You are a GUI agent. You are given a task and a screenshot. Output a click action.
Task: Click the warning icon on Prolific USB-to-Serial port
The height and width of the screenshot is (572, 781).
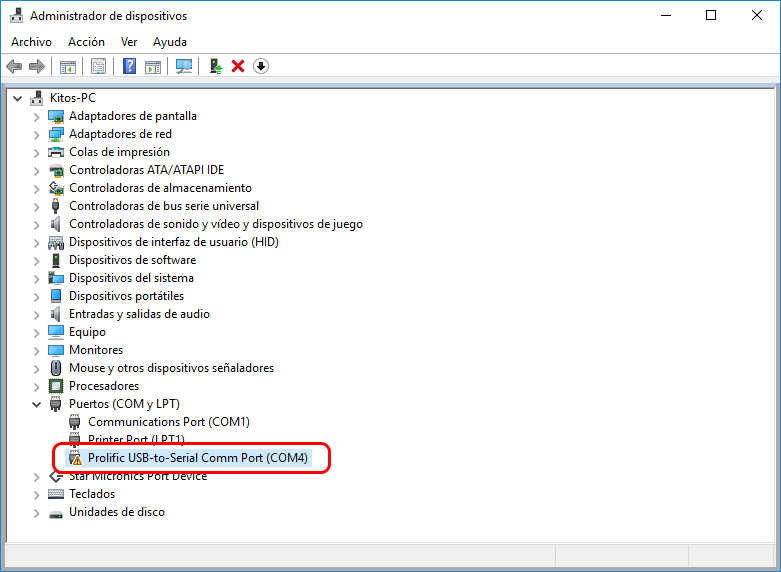(x=75, y=458)
